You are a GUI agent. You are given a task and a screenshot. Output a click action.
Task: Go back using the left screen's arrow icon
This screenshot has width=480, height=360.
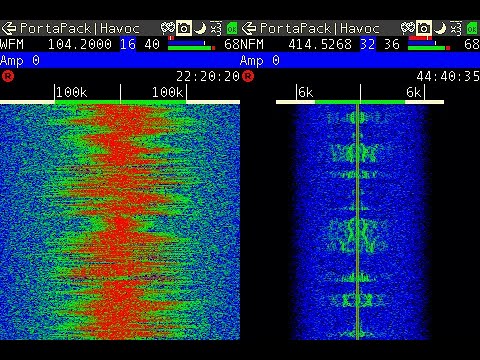point(8,28)
